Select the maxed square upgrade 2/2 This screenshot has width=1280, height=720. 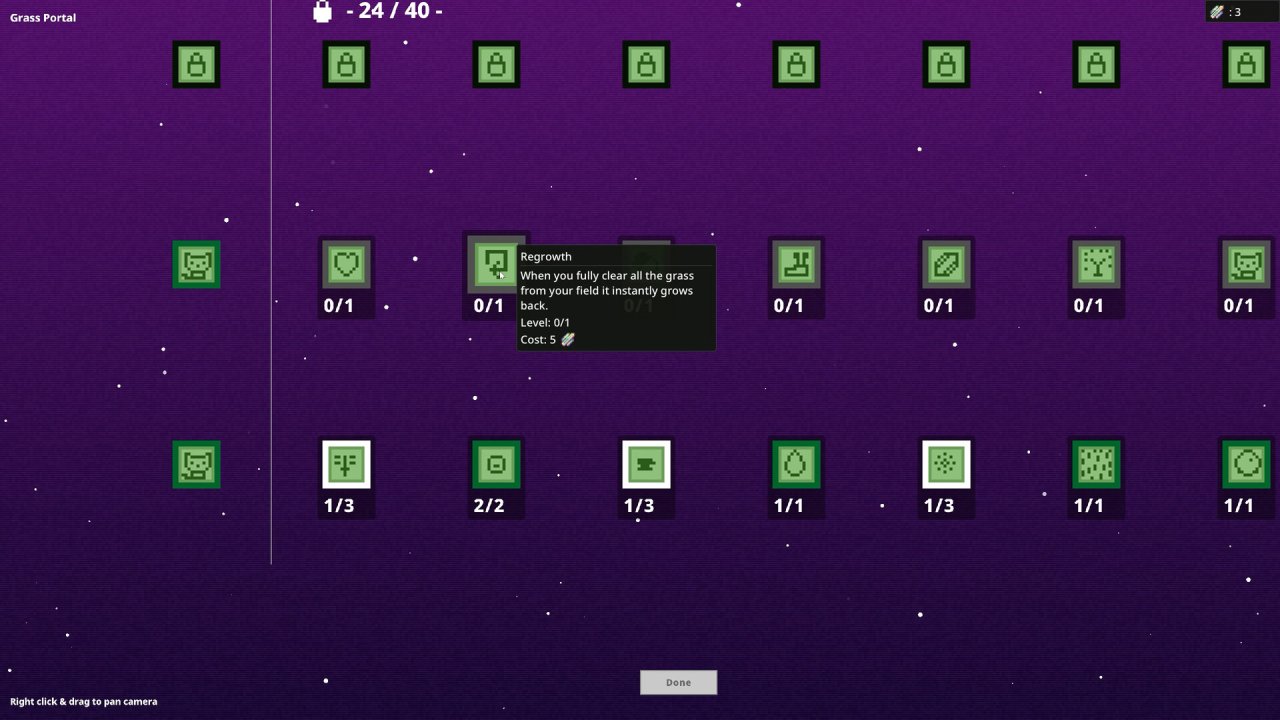point(496,465)
